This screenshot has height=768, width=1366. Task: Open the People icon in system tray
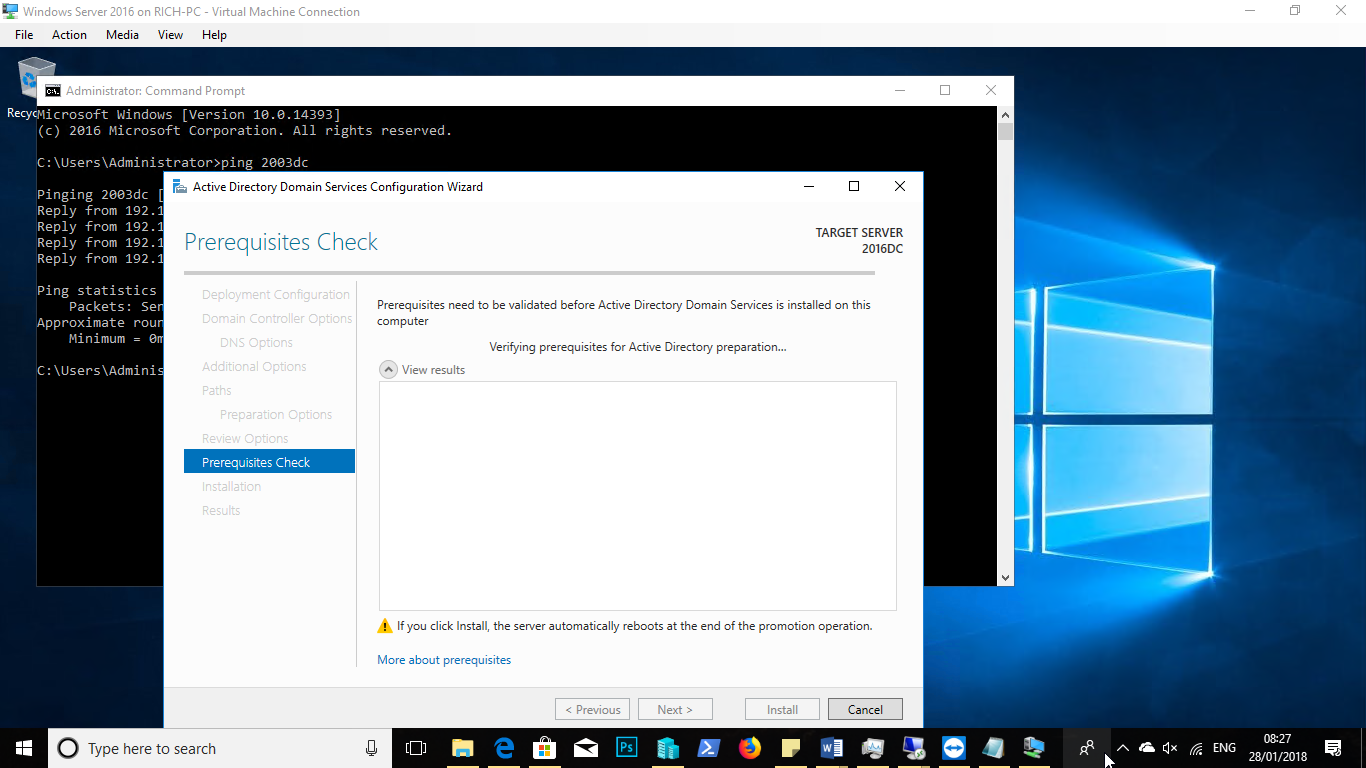click(x=1087, y=748)
